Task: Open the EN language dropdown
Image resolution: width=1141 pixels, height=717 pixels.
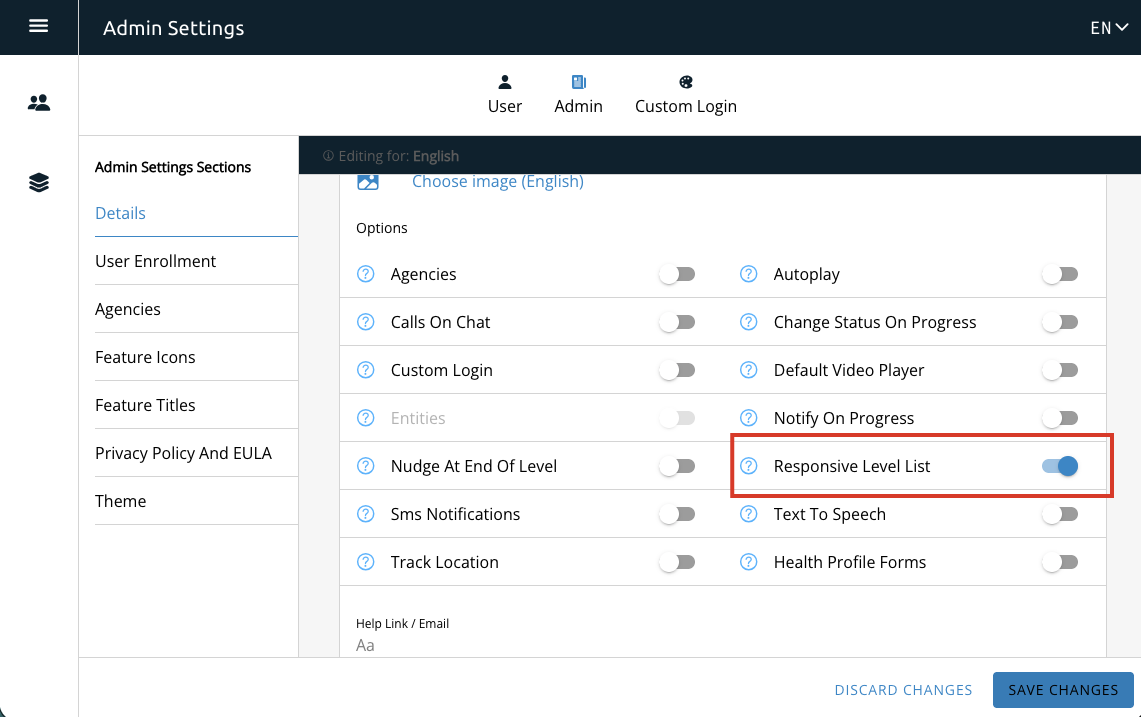Action: (1108, 28)
